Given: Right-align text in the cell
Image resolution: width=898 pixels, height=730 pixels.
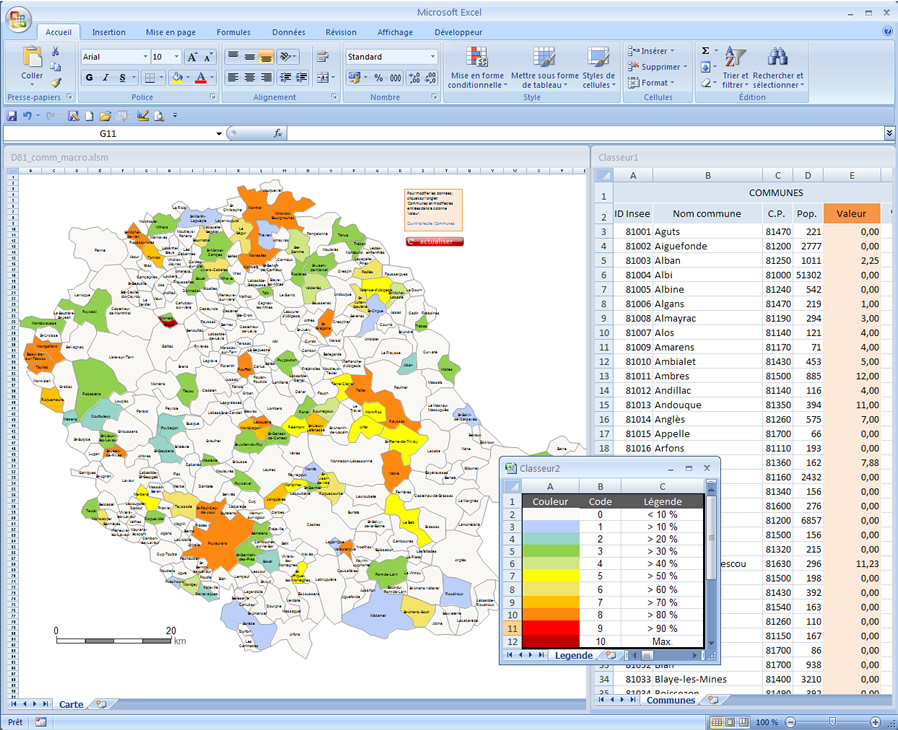Looking at the screenshot, I should coord(266,77).
